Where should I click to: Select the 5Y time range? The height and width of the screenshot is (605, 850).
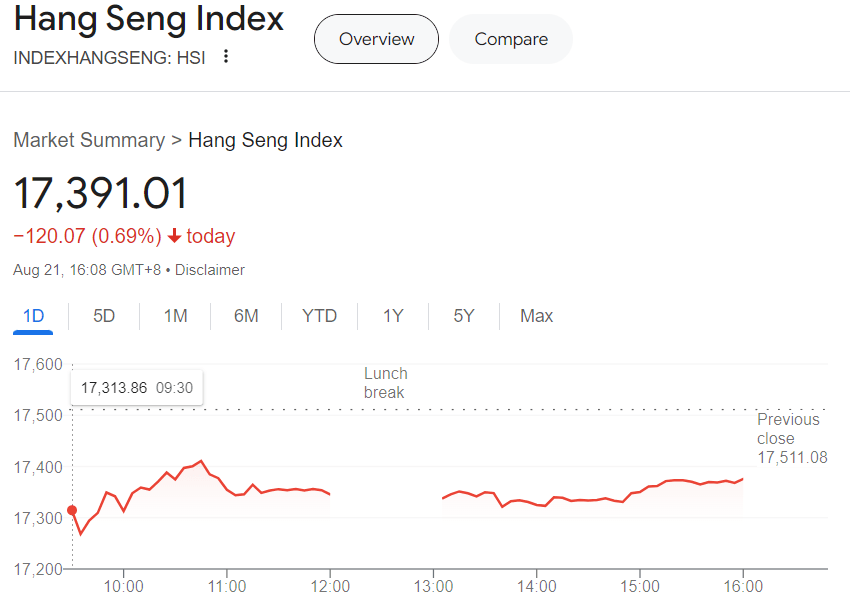coord(463,315)
